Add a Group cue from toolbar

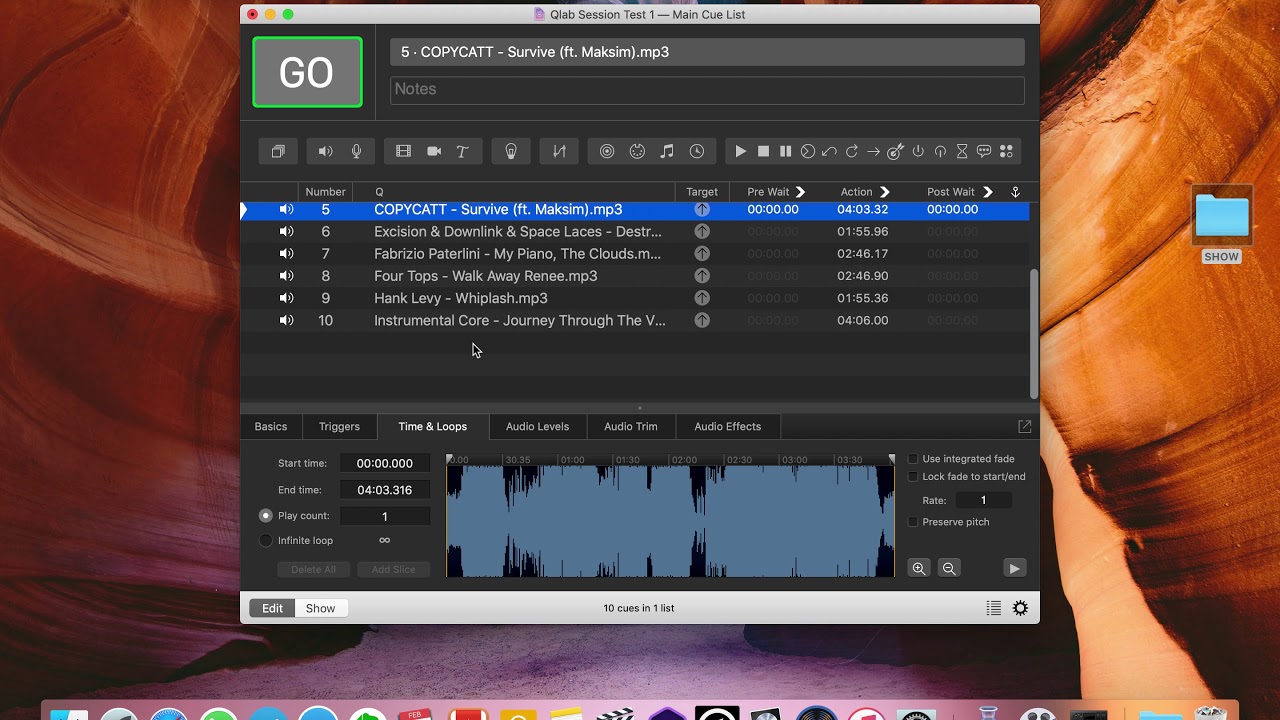[x=278, y=151]
